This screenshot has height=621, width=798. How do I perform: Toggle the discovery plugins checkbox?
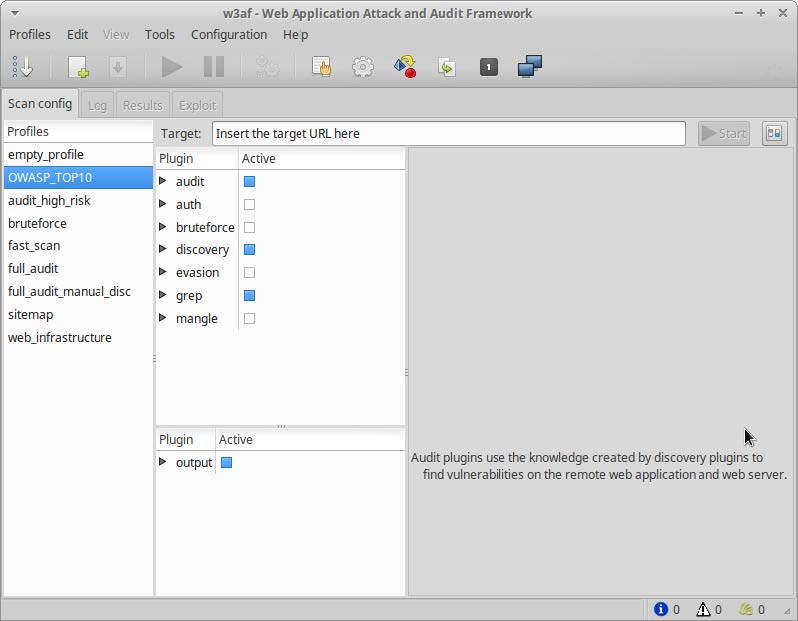249,249
